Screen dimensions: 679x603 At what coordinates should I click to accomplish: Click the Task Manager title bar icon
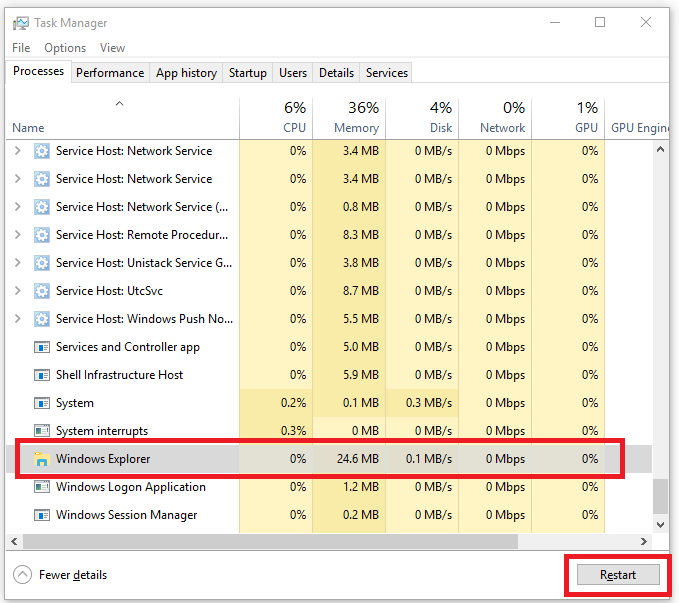pyautogui.click(x=20, y=23)
